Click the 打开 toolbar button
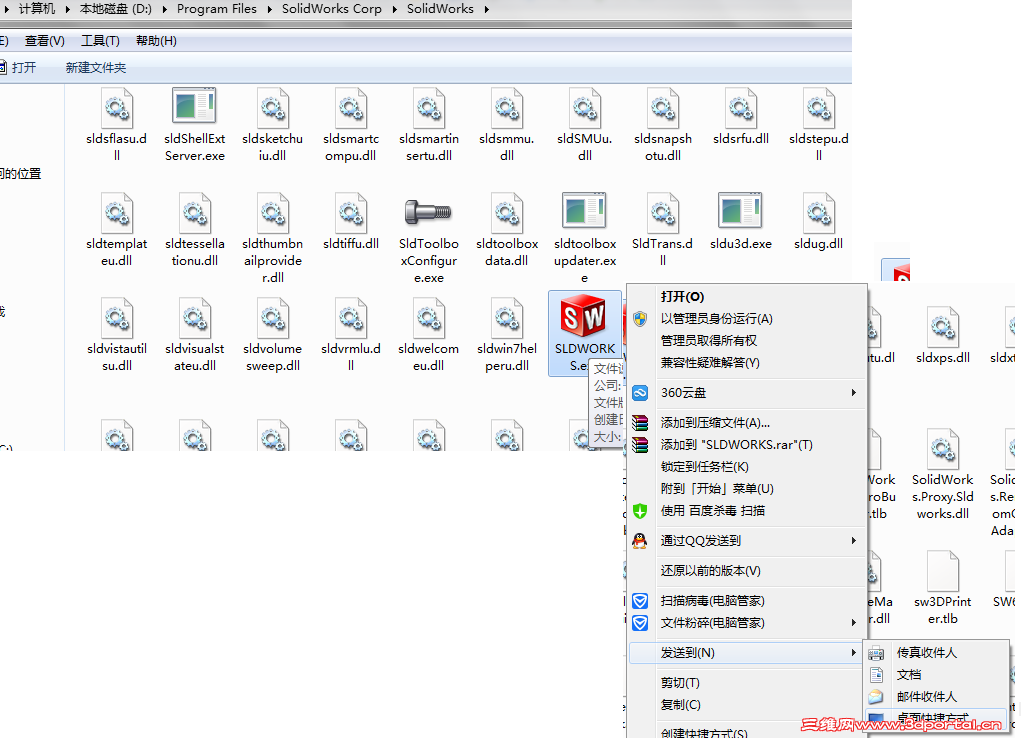Screen dimensions: 1021x738 [18, 68]
